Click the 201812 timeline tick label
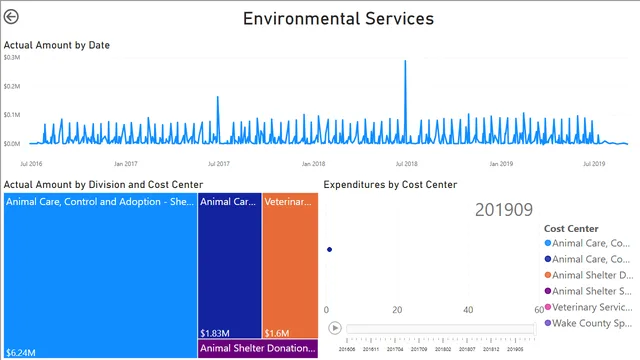This screenshot has width=640, height=360. (491, 349)
